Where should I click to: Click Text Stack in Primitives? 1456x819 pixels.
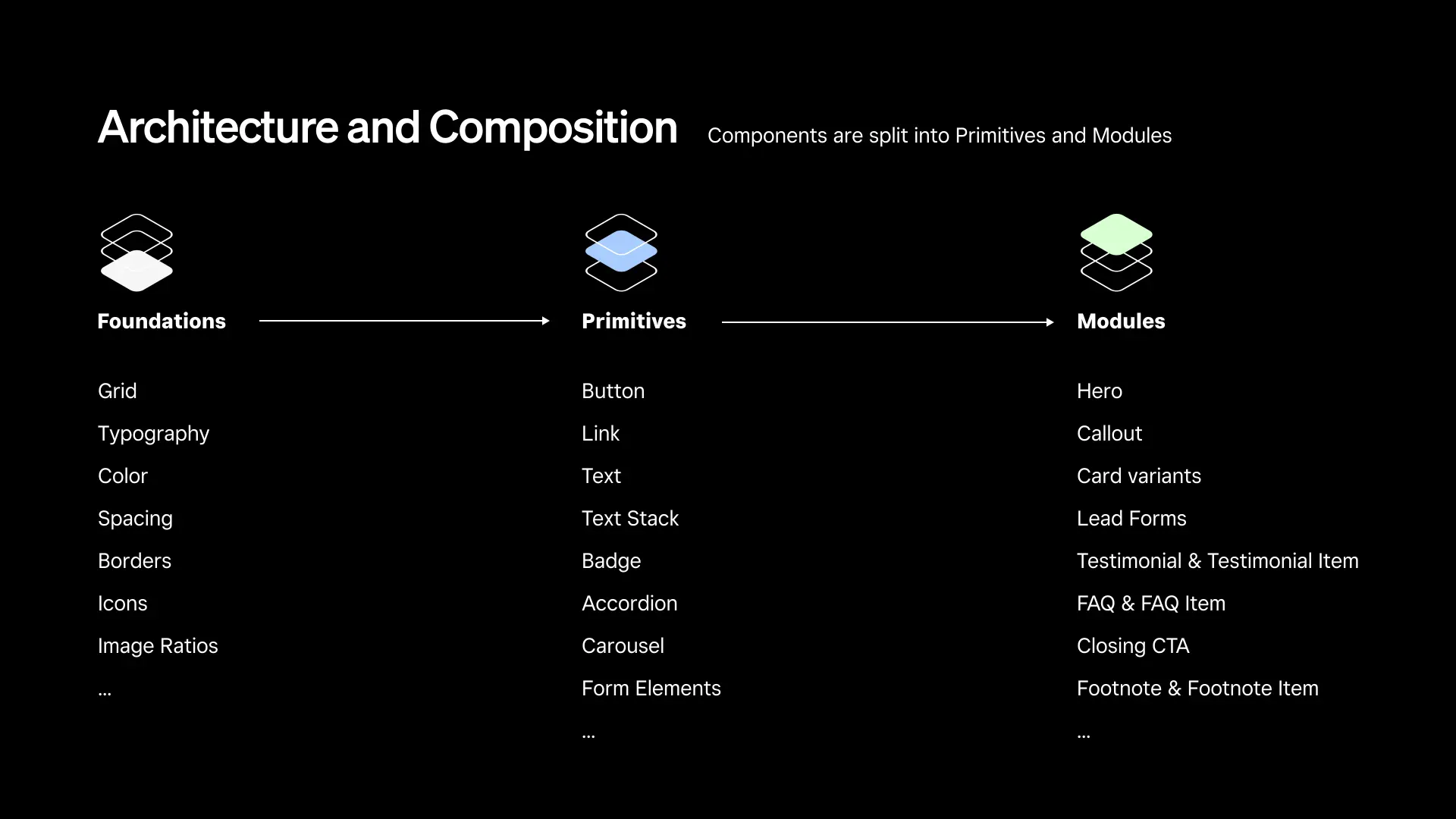click(629, 519)
